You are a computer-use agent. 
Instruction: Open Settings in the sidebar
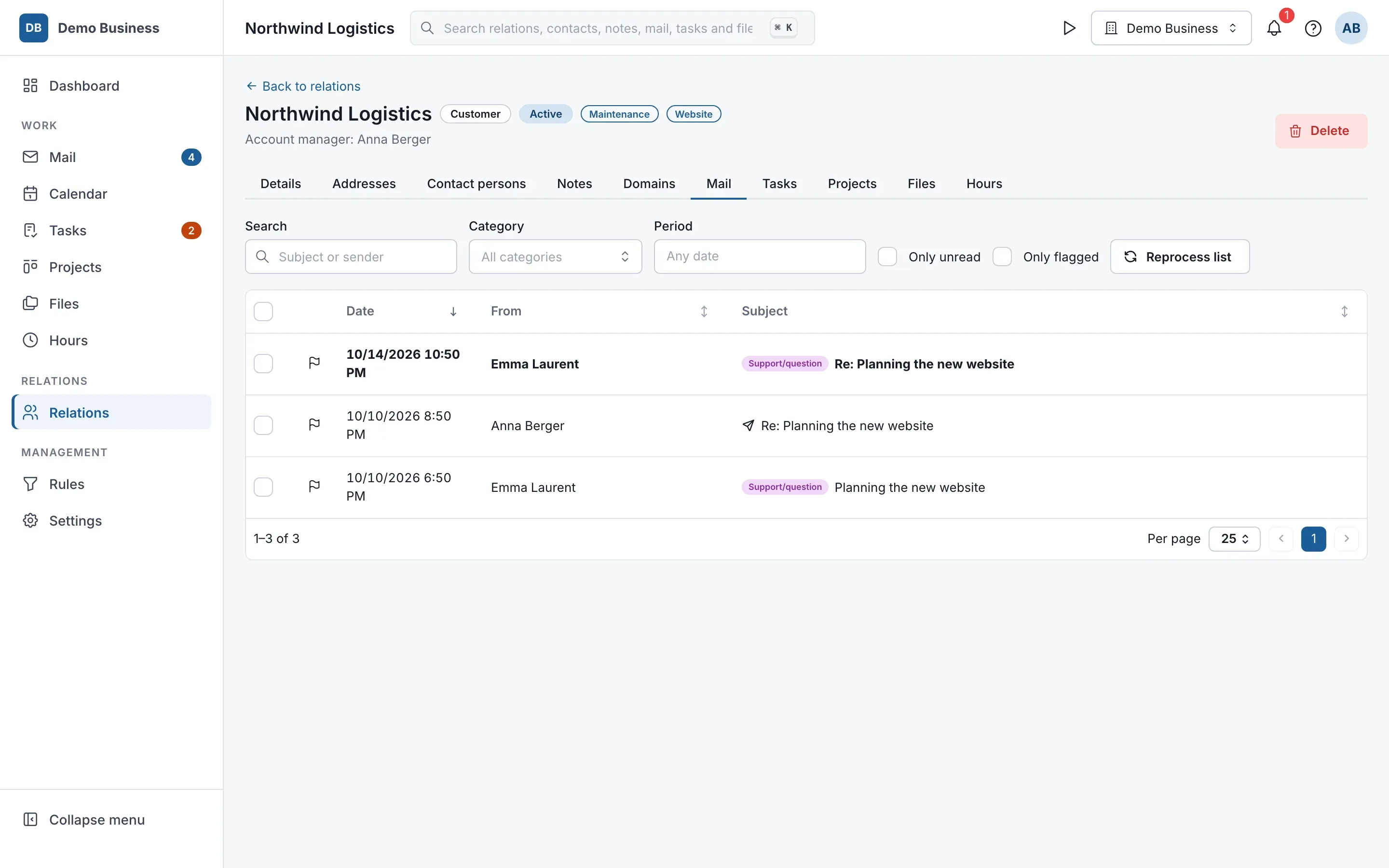111,521
